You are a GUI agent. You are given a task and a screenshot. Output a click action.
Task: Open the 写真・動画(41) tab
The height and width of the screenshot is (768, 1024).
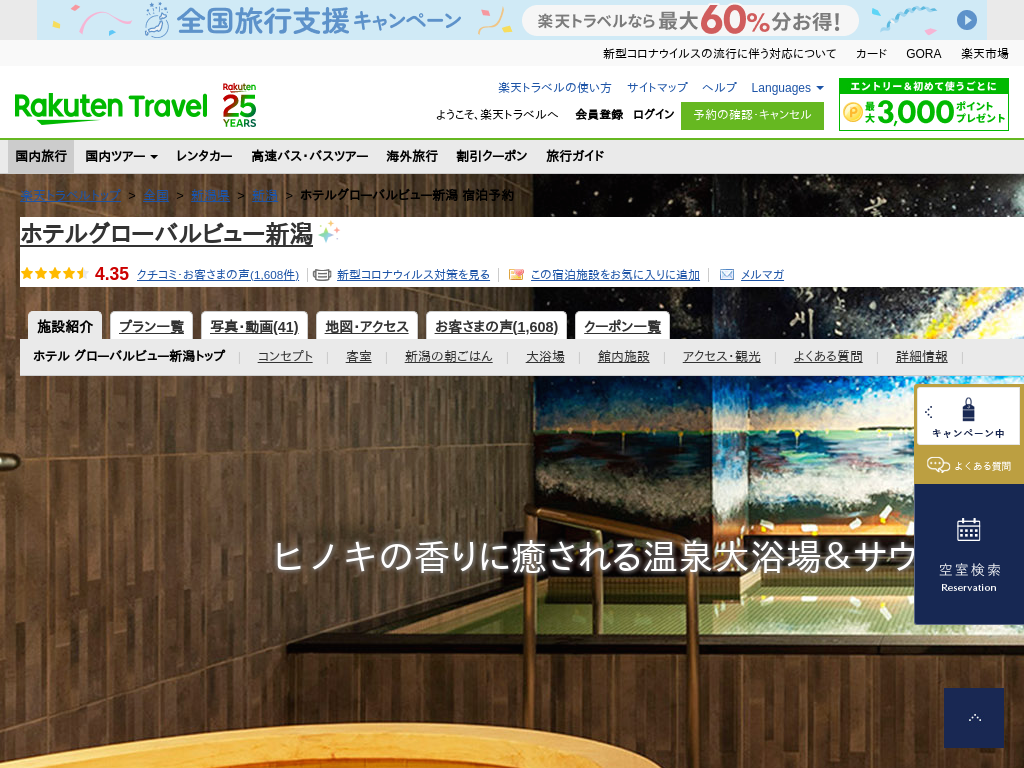(x=255, y=325)
